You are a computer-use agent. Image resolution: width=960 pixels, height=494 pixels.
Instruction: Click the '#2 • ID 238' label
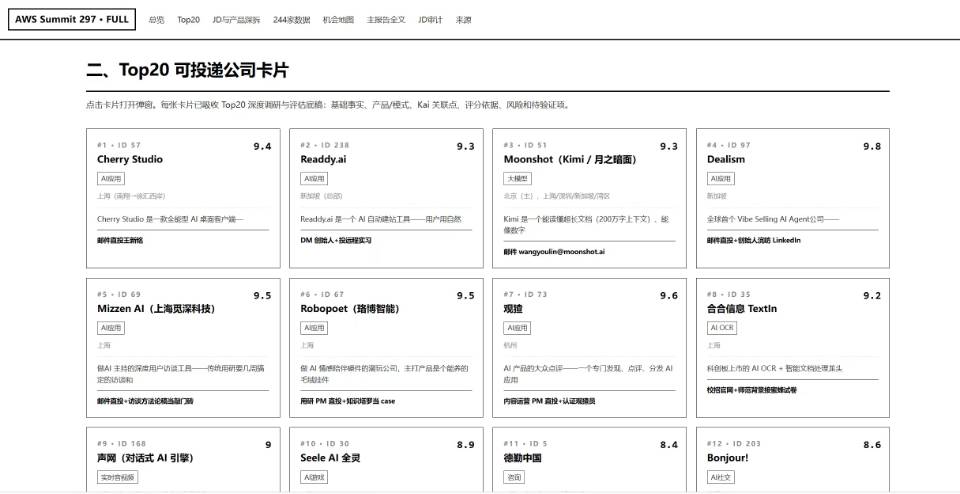(x=324, y=145)
